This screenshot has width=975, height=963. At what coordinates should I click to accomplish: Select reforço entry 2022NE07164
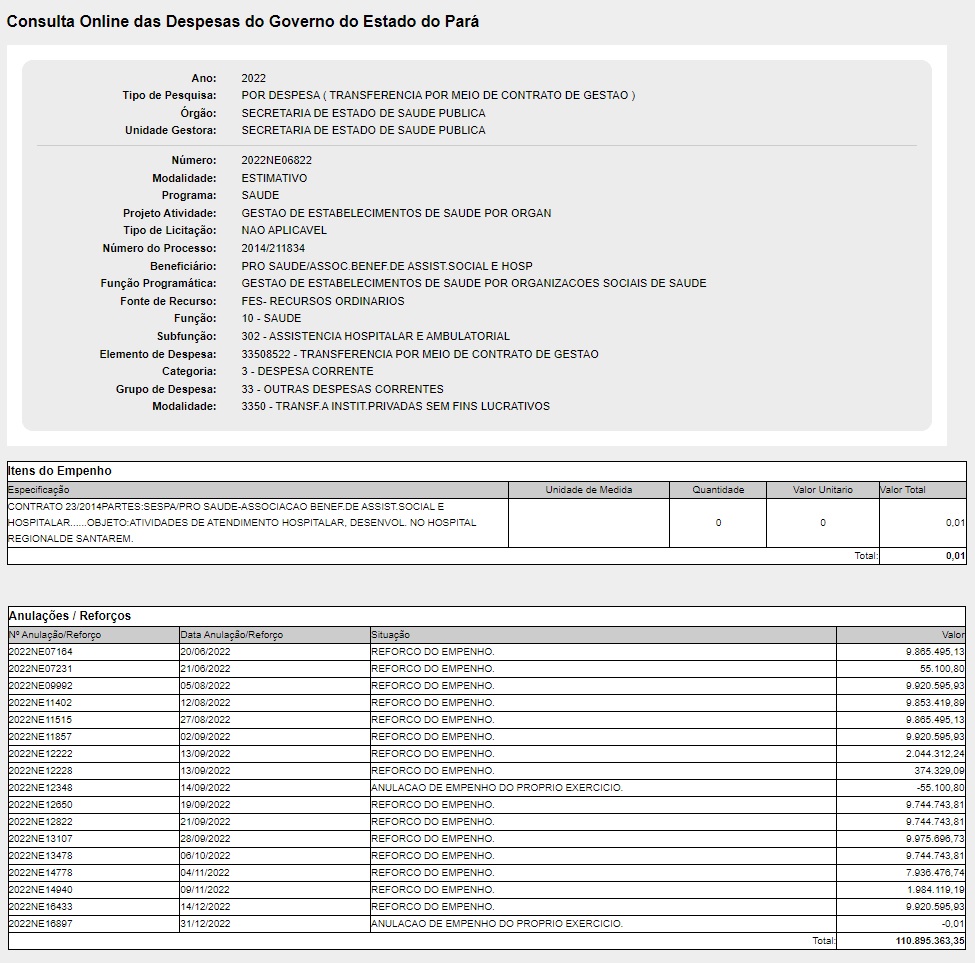pyautogui.click(x=41, y=652)
